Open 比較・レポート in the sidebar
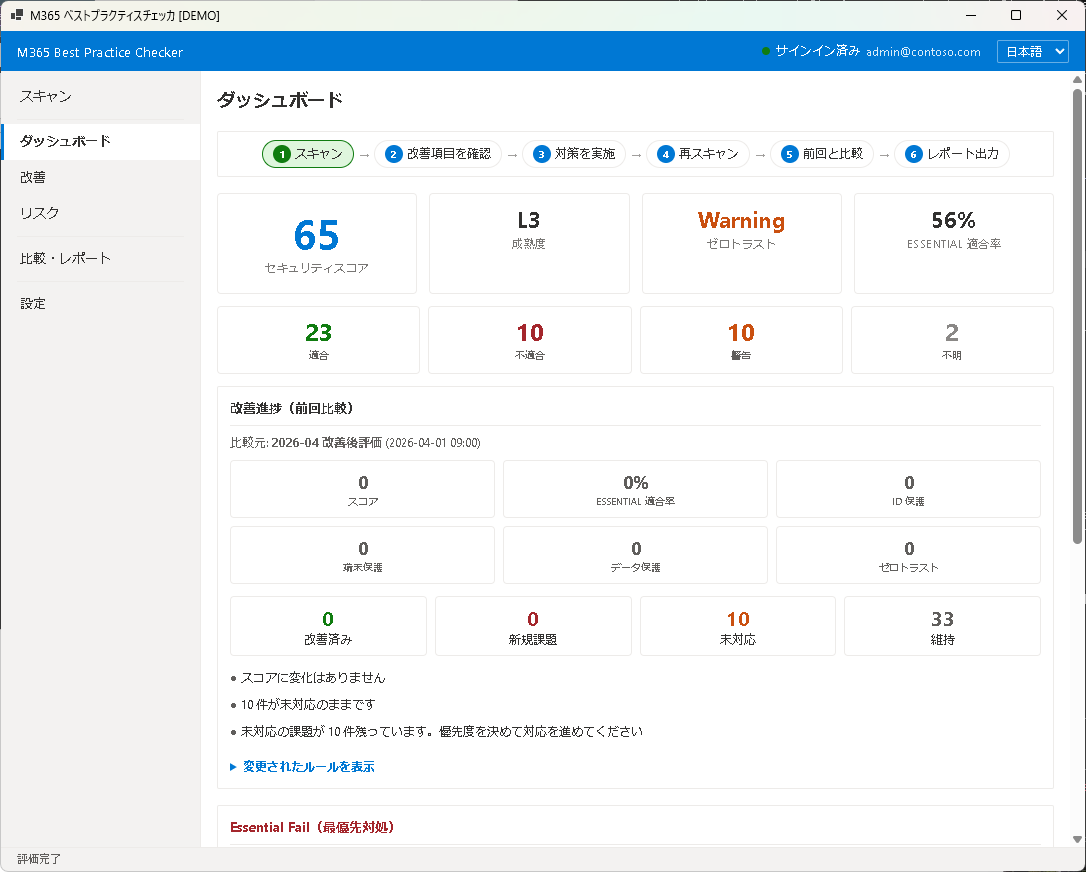This screenshot has height=872, width=1086. coord(66,258)
